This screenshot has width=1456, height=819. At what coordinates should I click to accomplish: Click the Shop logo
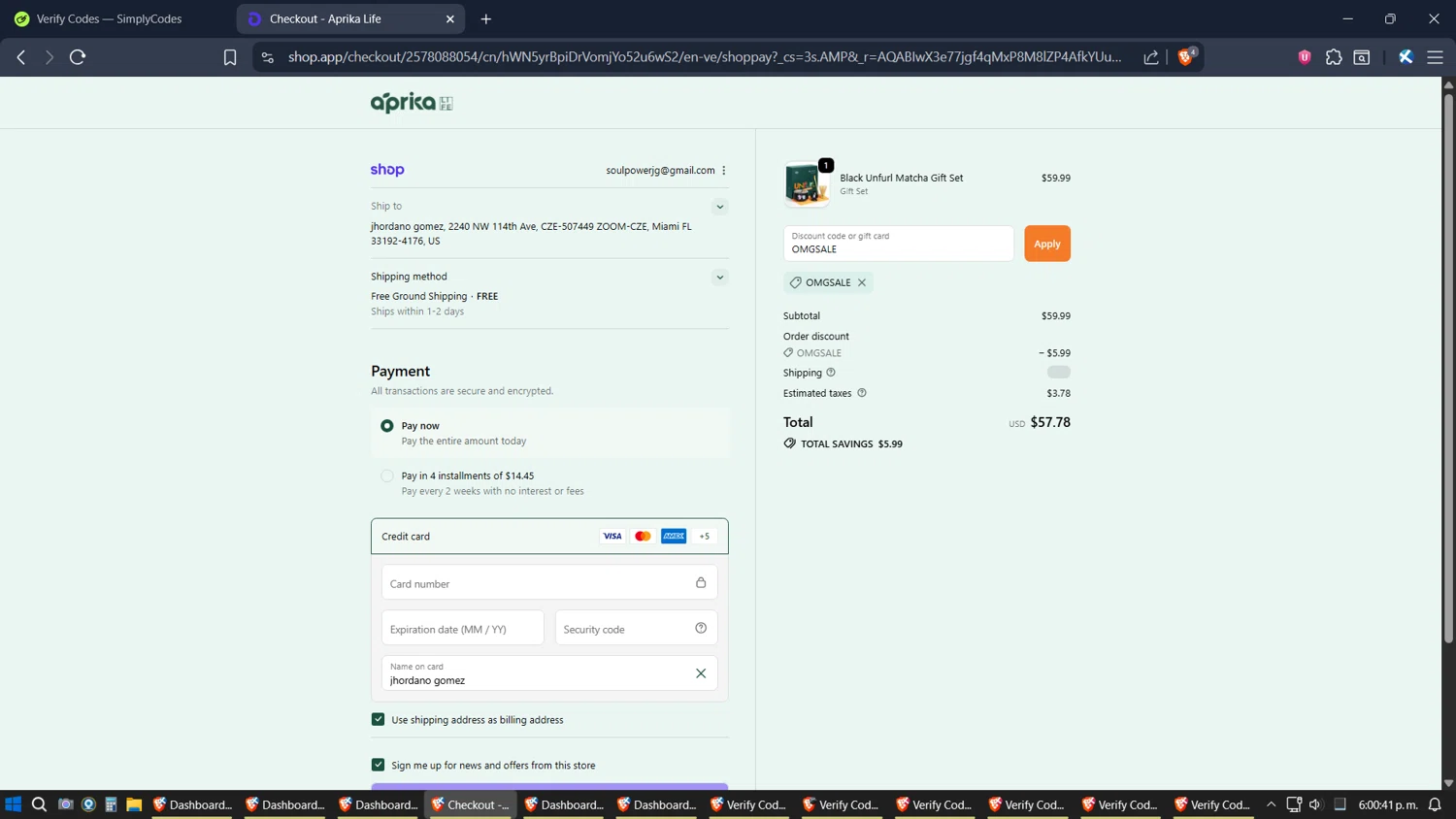click(387, 170)
